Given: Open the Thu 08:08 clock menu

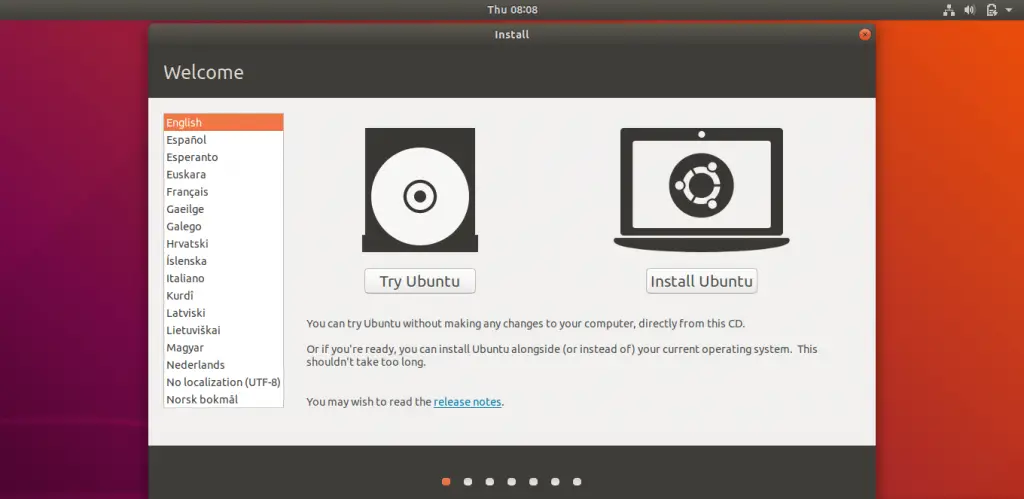Looking at the screenshot, I should [x=512, y=10].
